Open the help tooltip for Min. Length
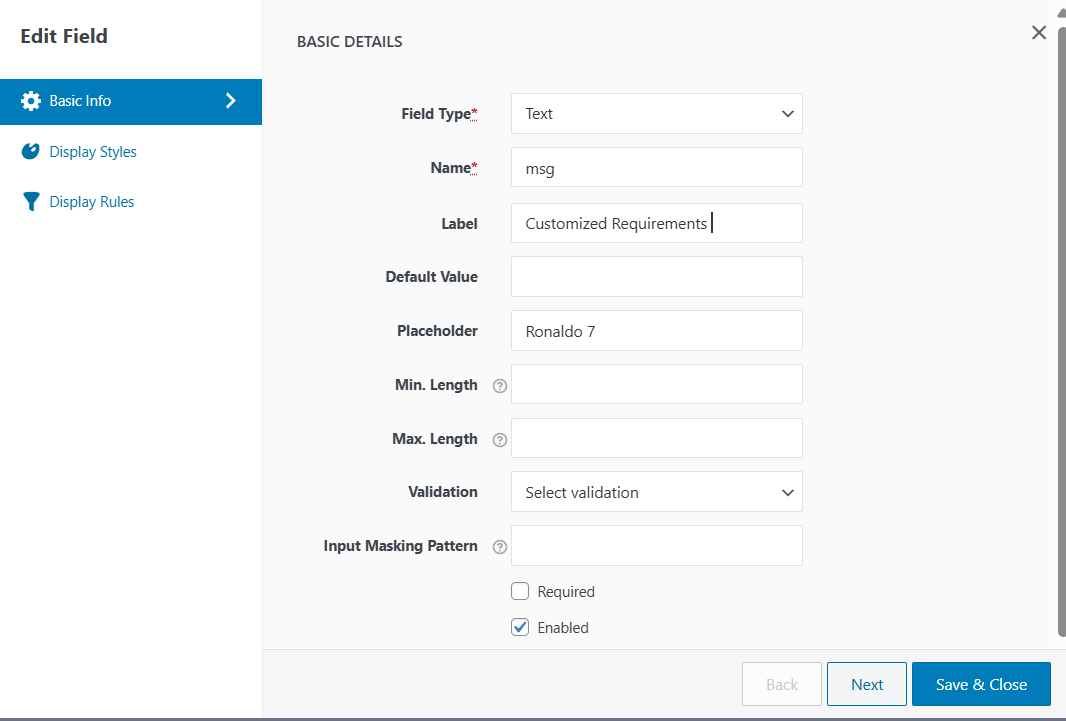 [x=499, y=385]
